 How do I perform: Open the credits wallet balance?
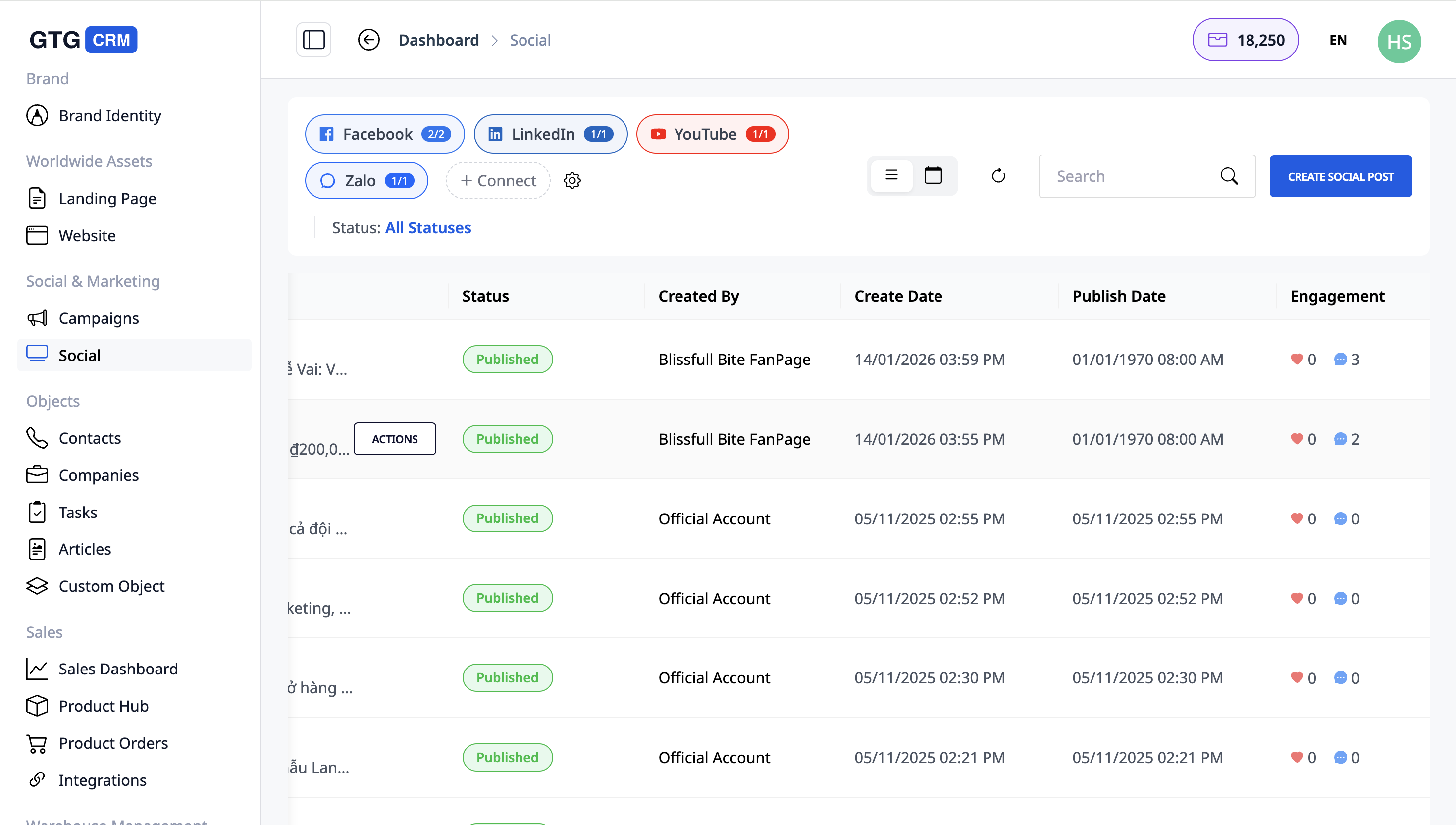point(1245,40)
